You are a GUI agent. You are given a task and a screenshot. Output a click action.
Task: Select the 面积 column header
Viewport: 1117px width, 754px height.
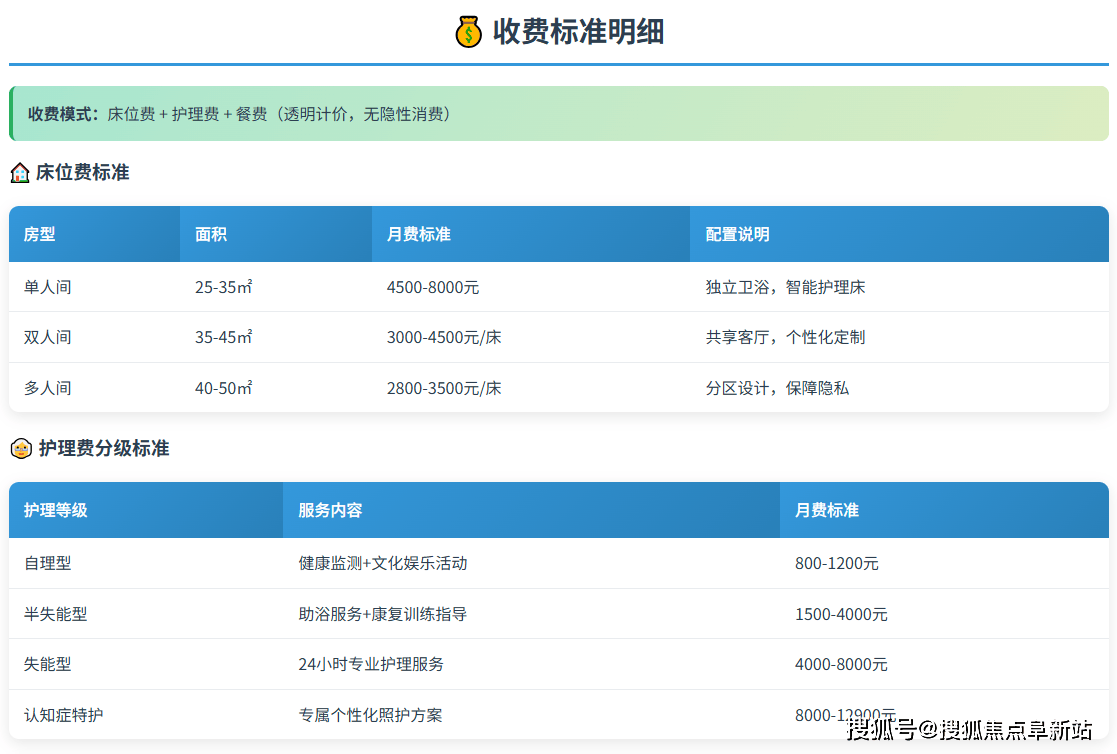(x=210, y=234)
